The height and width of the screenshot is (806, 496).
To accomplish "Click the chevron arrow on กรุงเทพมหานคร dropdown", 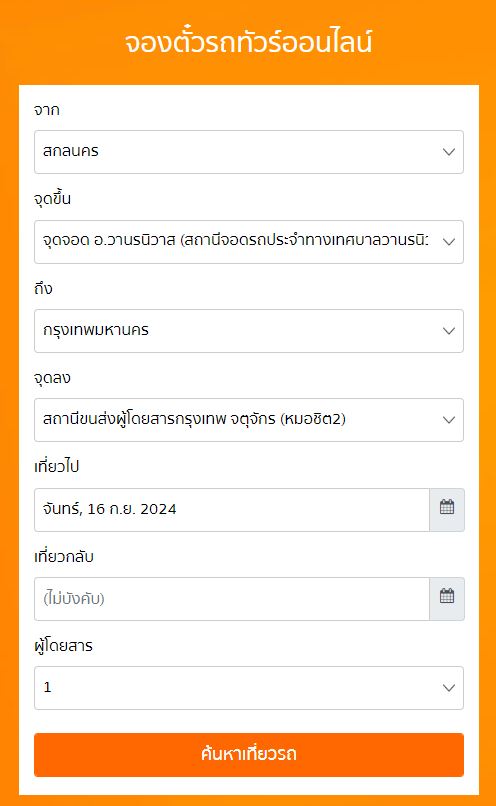I will 449,331.
